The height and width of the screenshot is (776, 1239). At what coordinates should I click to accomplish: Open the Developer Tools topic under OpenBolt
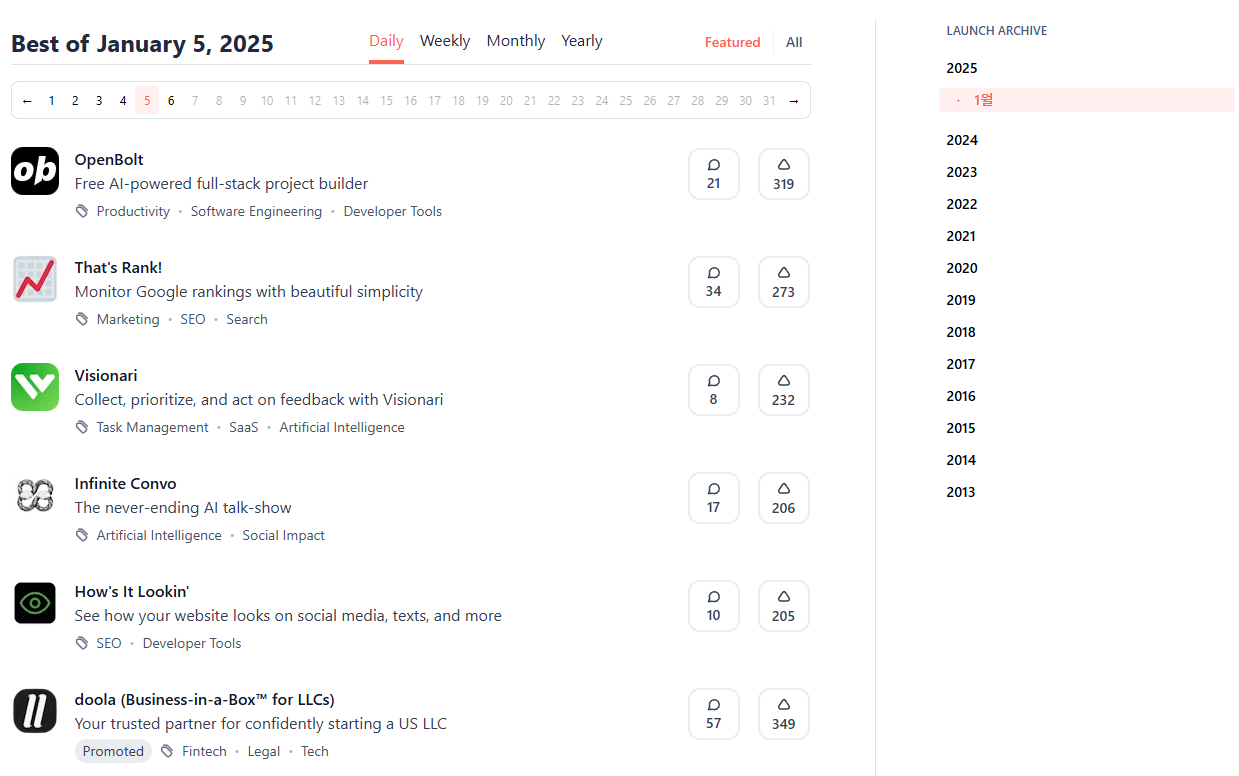(393, 211)
